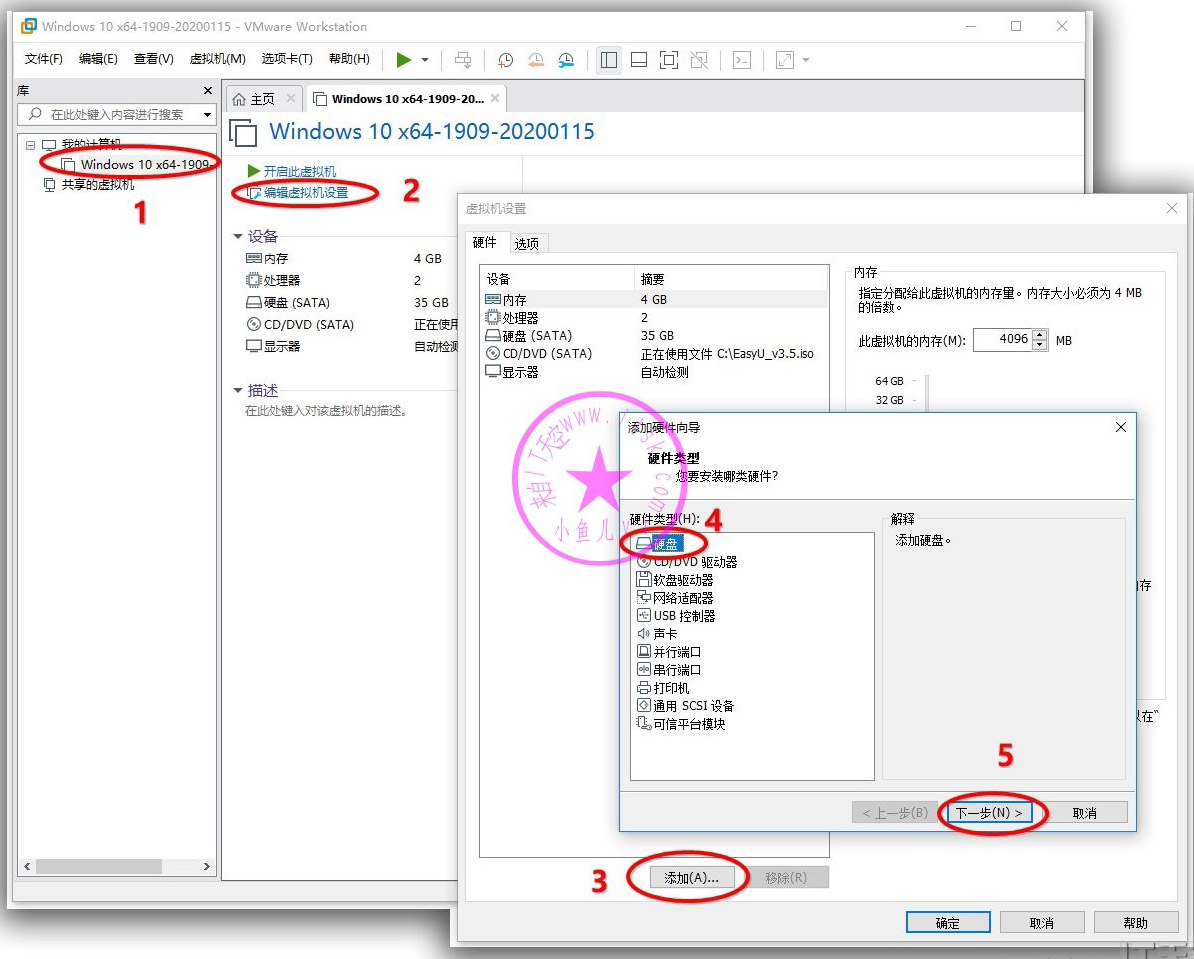Close the 虚拟机设置 dialog
The height and width of the screenshot is (959, 1194).
(x=1172, y=208)
